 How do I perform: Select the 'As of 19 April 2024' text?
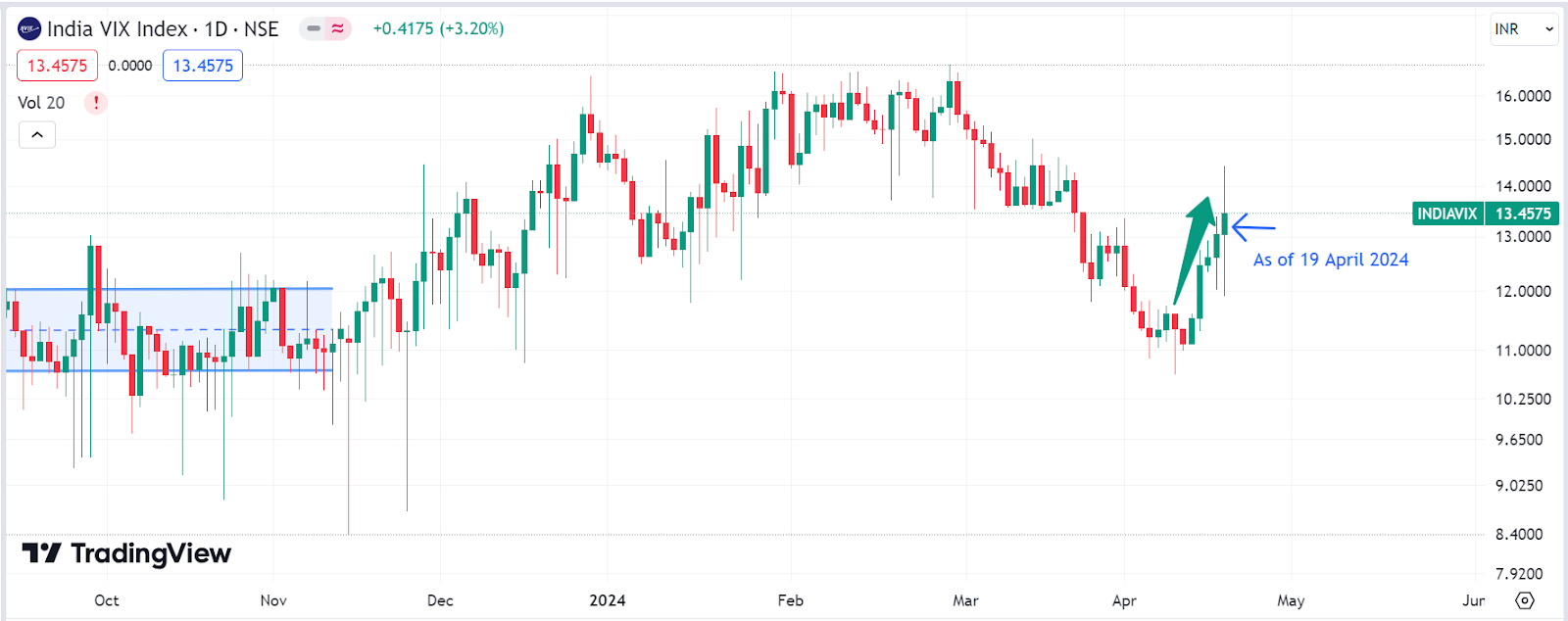(1330, 260)
